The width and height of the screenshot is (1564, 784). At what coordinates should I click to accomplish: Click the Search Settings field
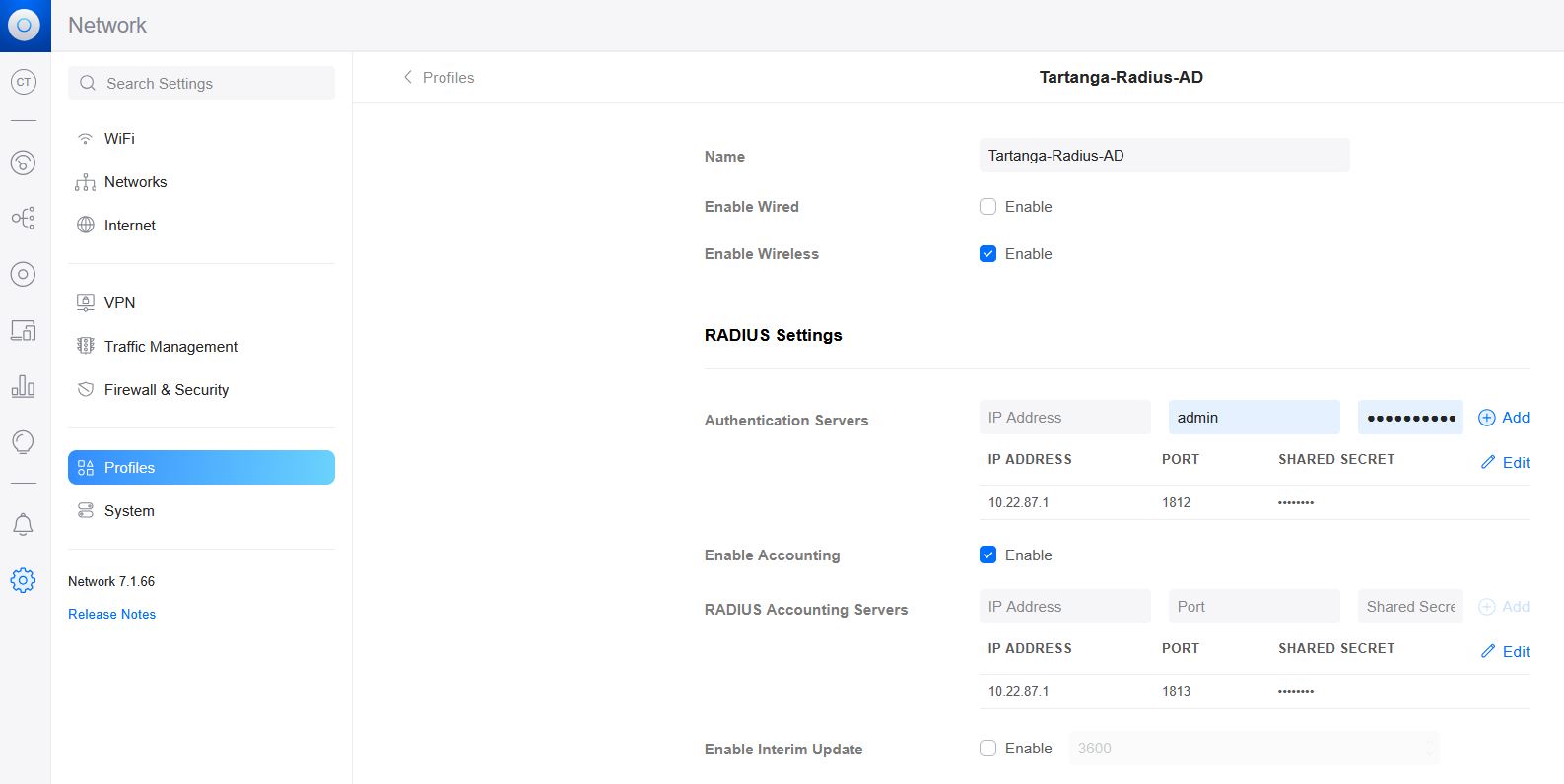pyautogui.click(x=201, y=83)
